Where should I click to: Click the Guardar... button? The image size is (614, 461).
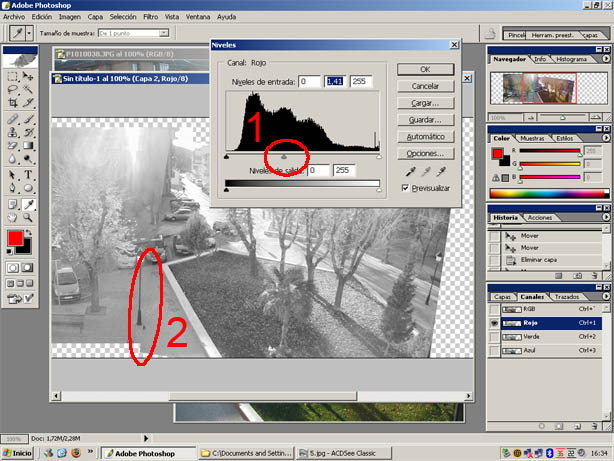pos(426,120)
